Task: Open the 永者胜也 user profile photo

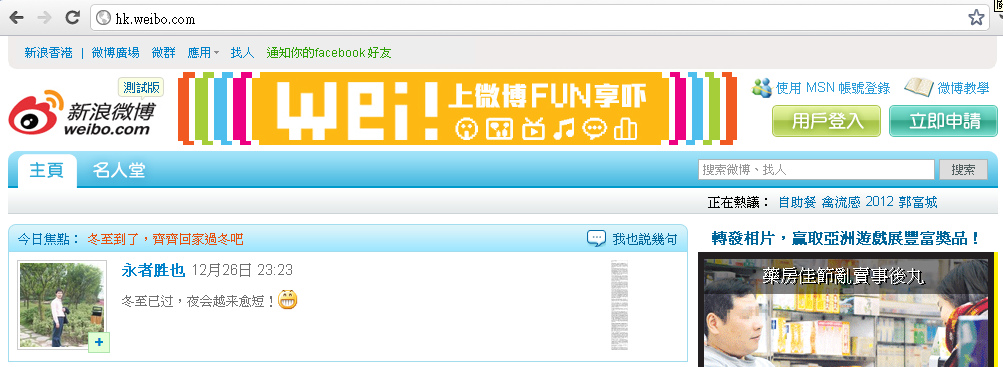Action: pyautogui.click(x=63, y=305)
